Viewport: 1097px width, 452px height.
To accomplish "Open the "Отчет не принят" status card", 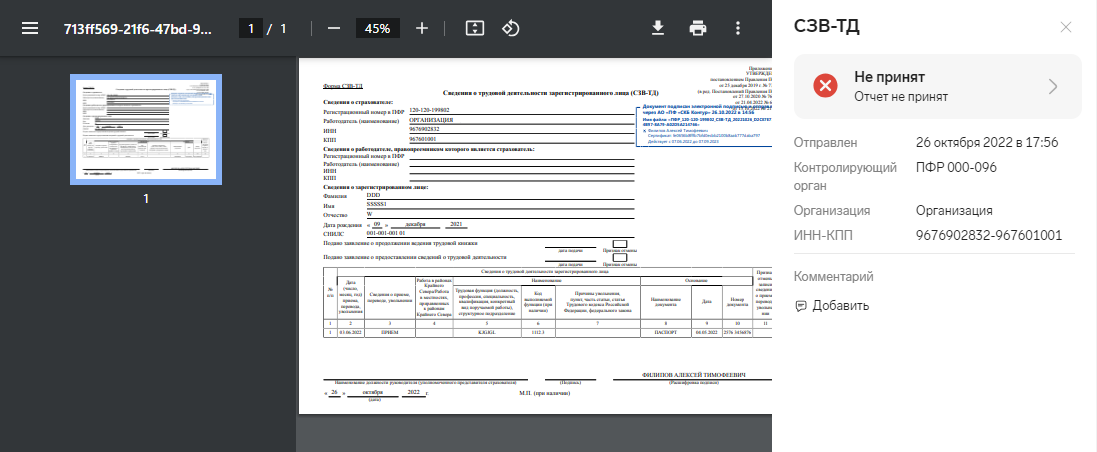I will click(x=937, y=87).
